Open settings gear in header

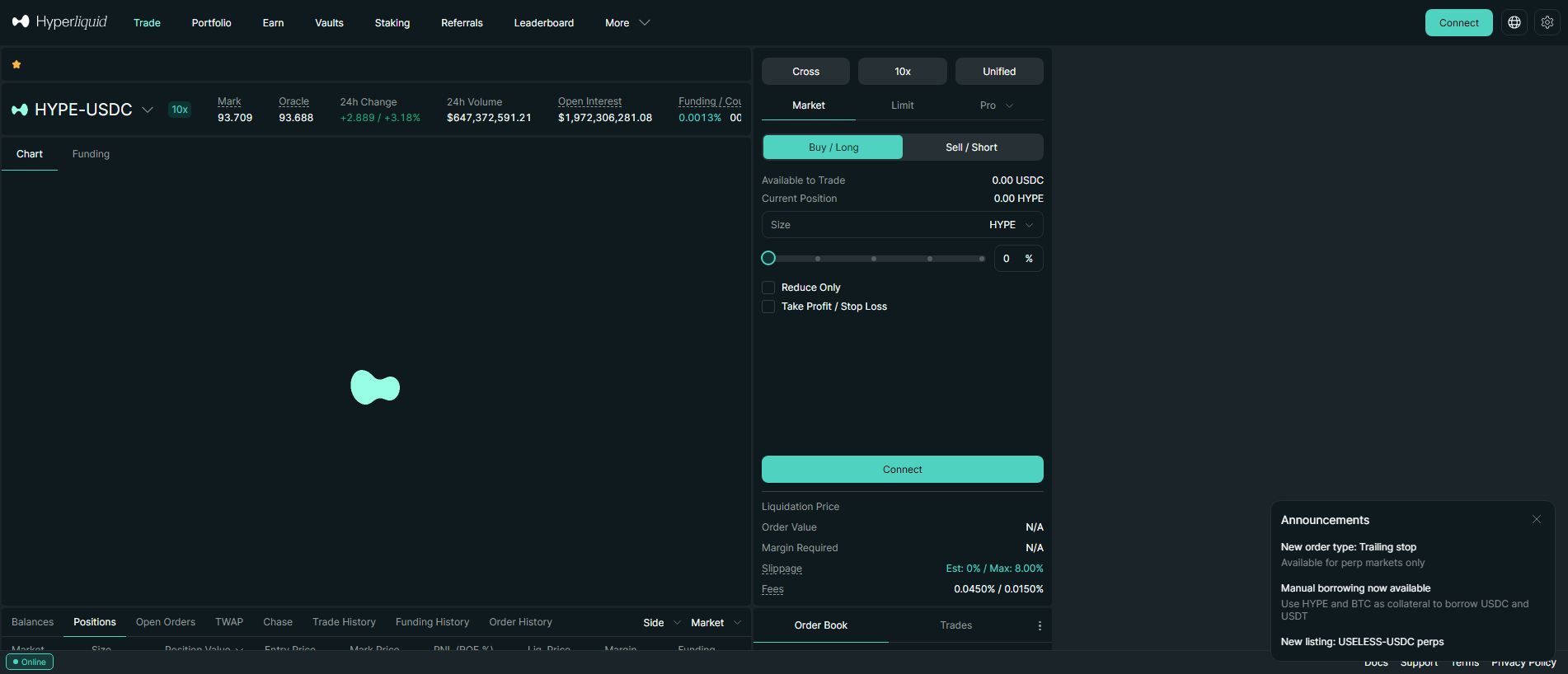click(x=1547, y=23)
